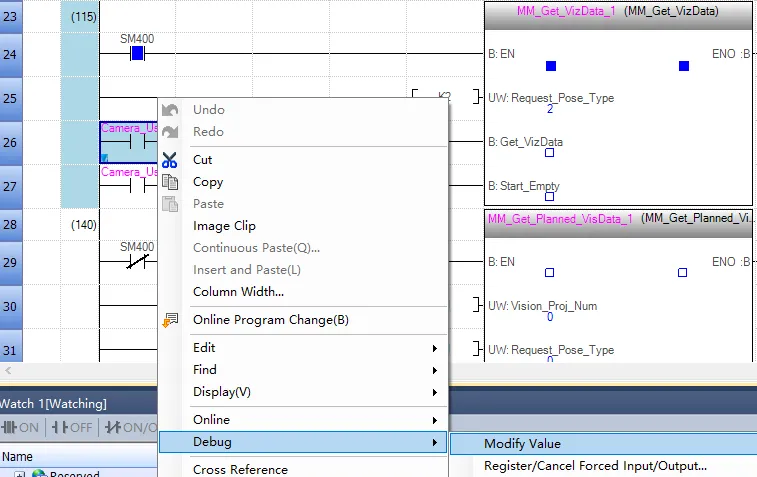Click the value 0 under Vision_Proj_Num
Screen dimensions: 757x477
(x=550, y=317)
